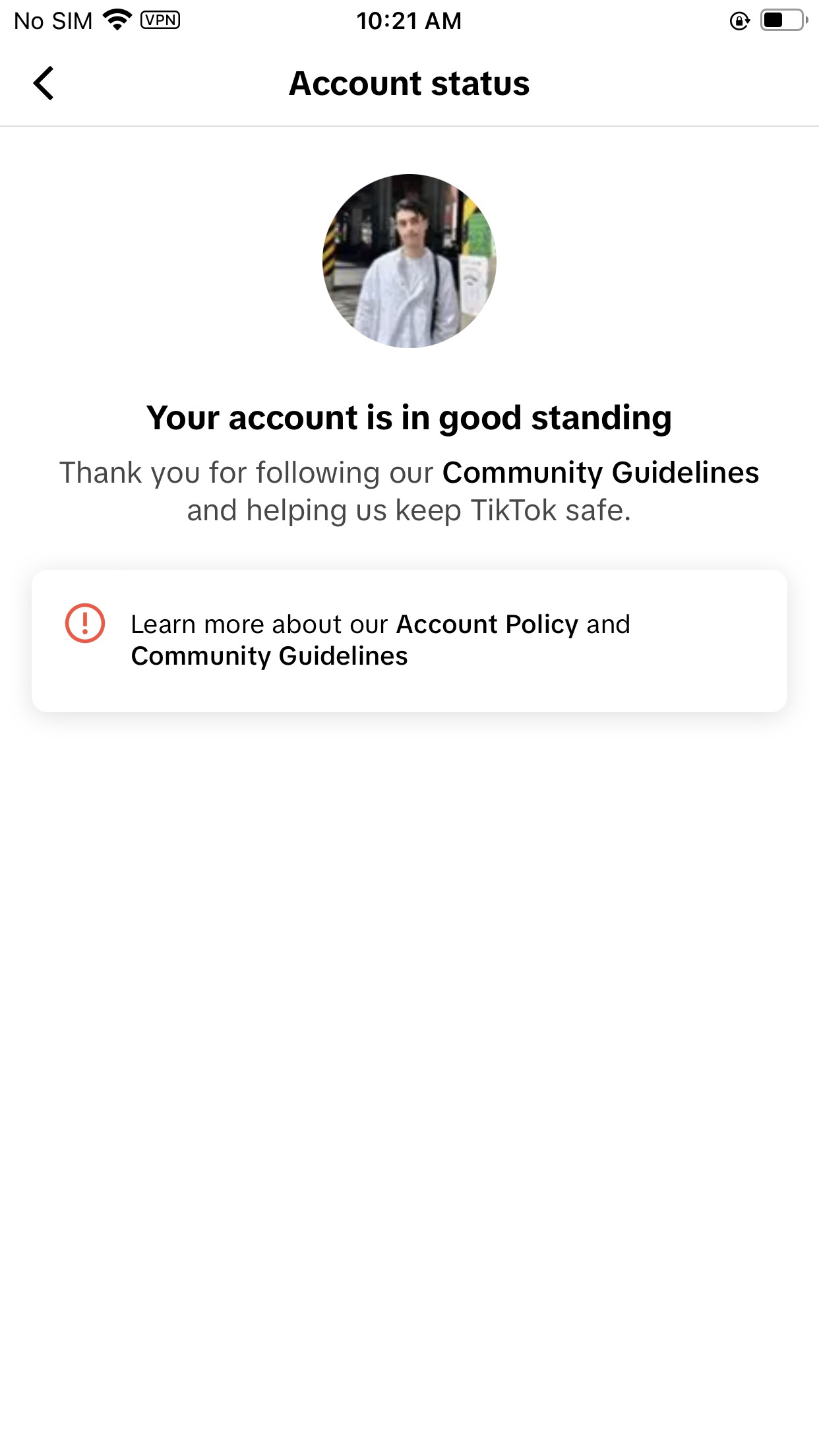
Task: Tap the VPN badge in status bar
Action: tap(160, 20)
